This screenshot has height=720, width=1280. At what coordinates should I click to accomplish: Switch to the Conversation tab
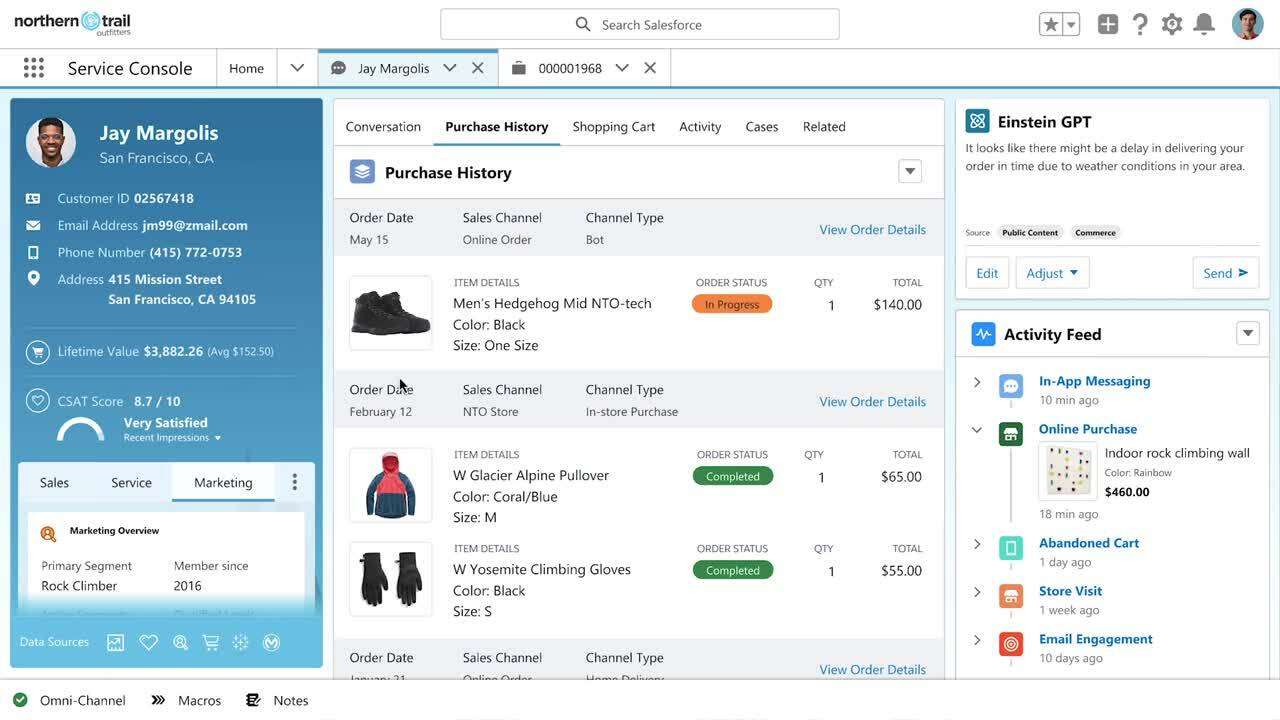click(383, 126)
